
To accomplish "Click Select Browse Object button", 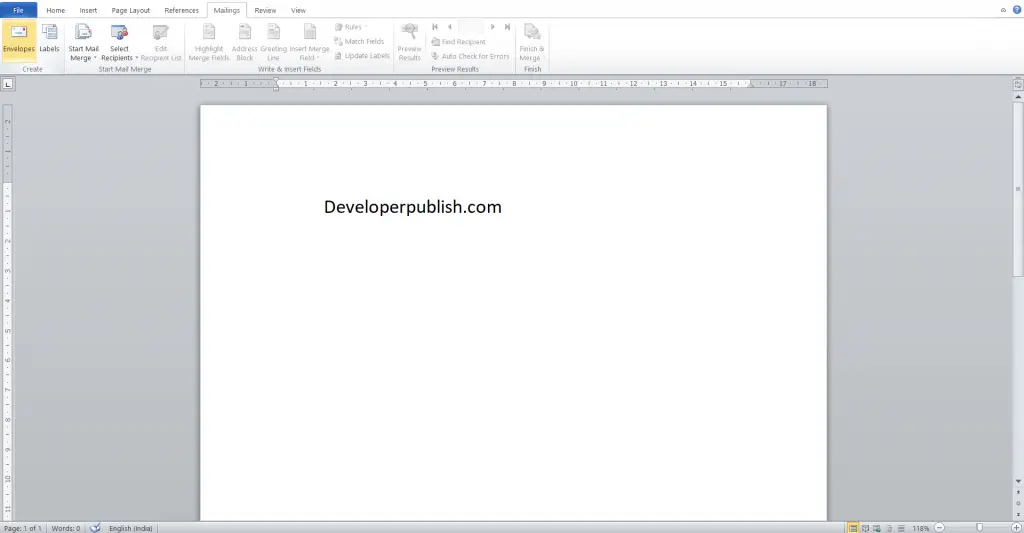I will pos(1017,504).
